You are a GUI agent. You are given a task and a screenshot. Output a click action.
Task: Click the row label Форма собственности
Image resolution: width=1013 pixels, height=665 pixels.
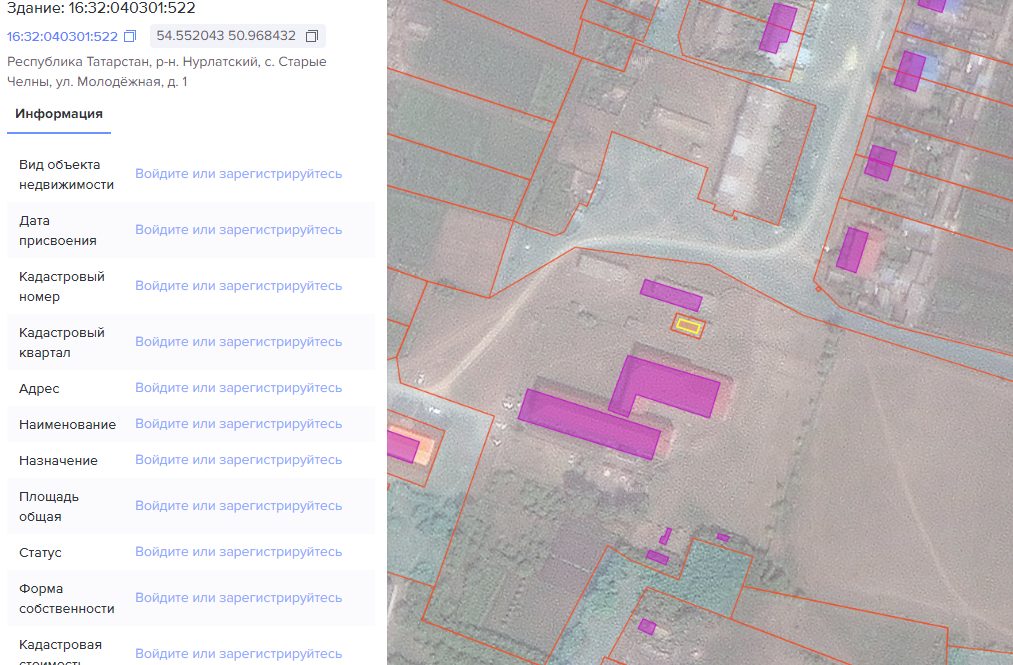point(67,598)
